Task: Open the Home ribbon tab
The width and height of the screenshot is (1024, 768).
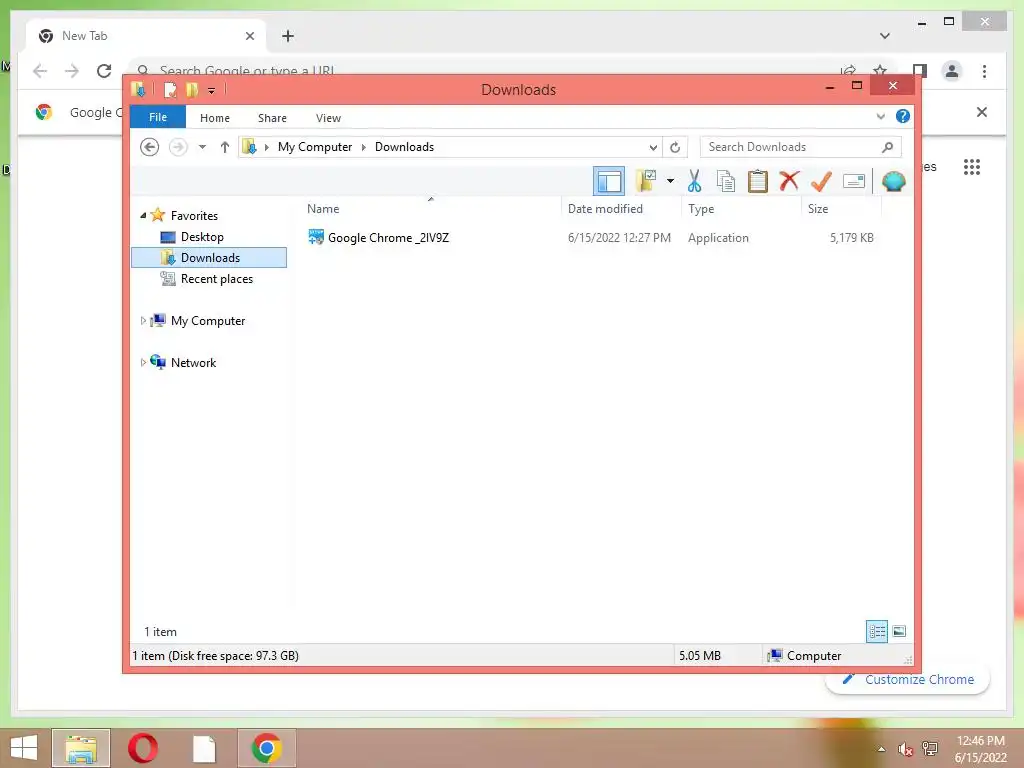Action: point(215,118)
